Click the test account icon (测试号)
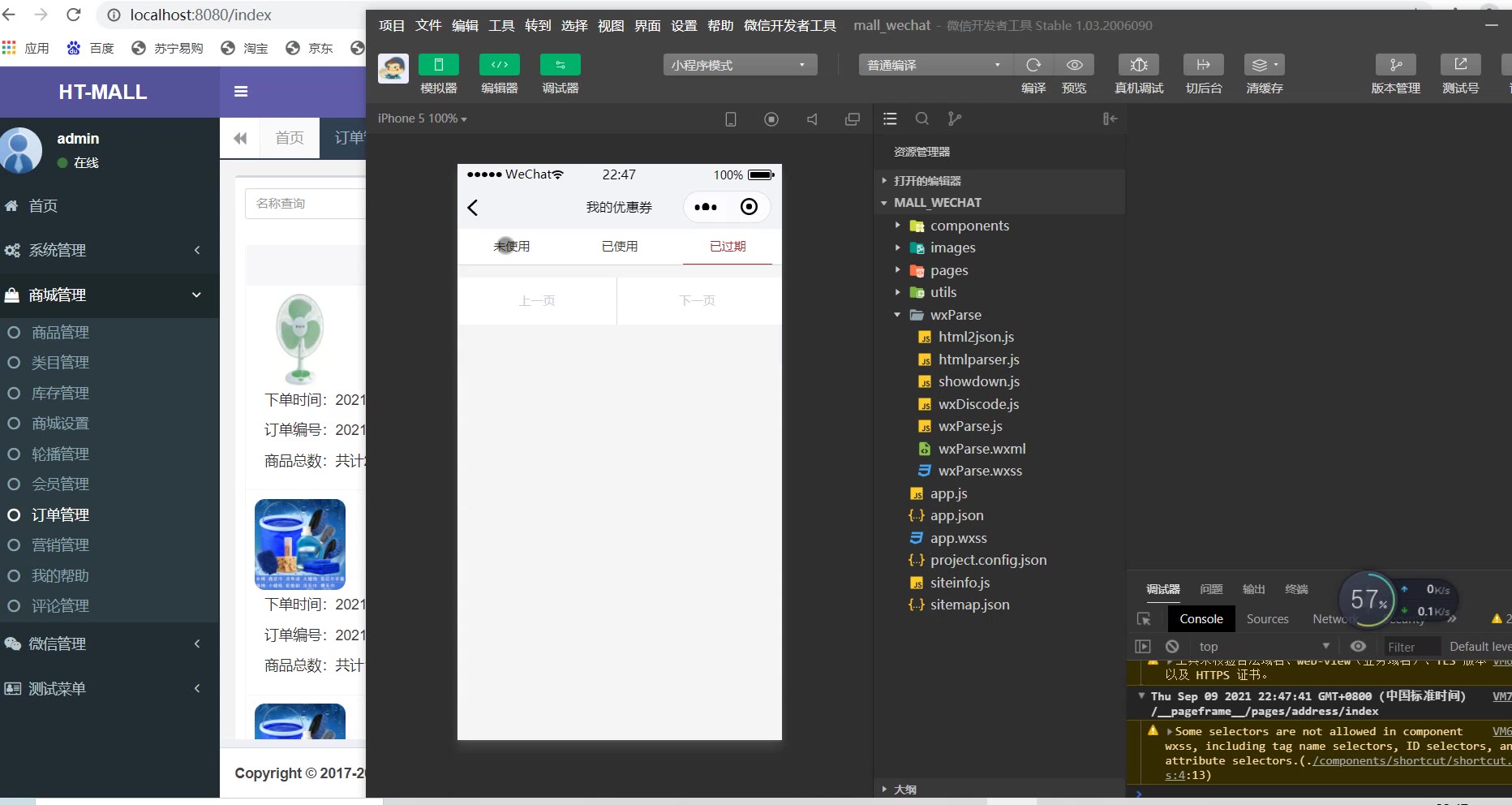Image resolution: width=1512 pixels, height=805 pixels. [1461, 65]
